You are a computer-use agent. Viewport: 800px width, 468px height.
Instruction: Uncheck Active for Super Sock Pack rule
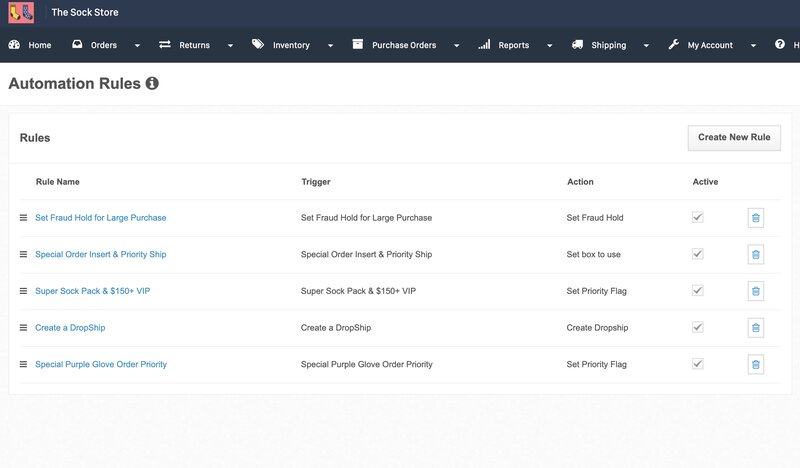point(698,290)
